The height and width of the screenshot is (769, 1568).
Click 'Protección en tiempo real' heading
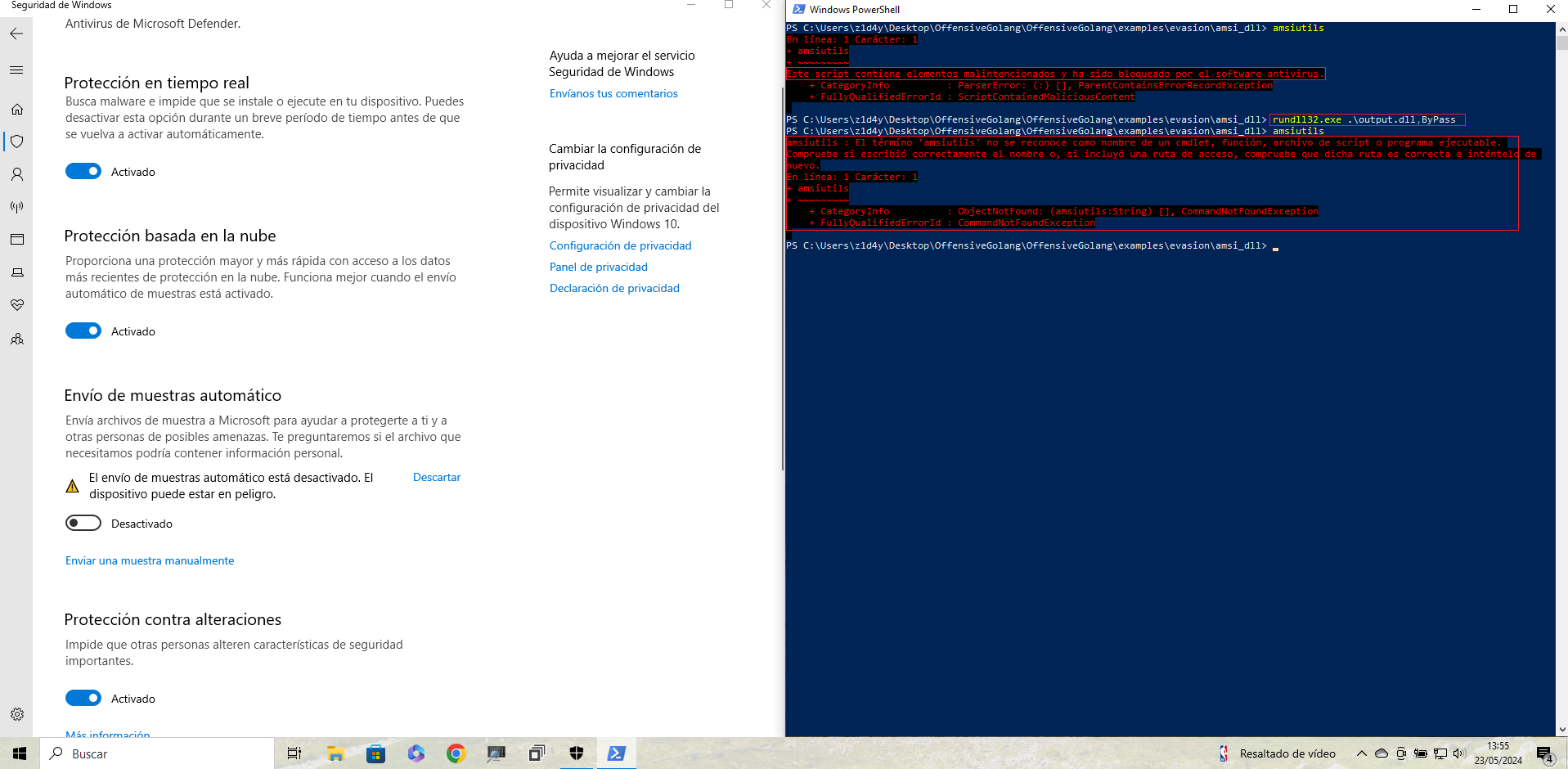156,83
